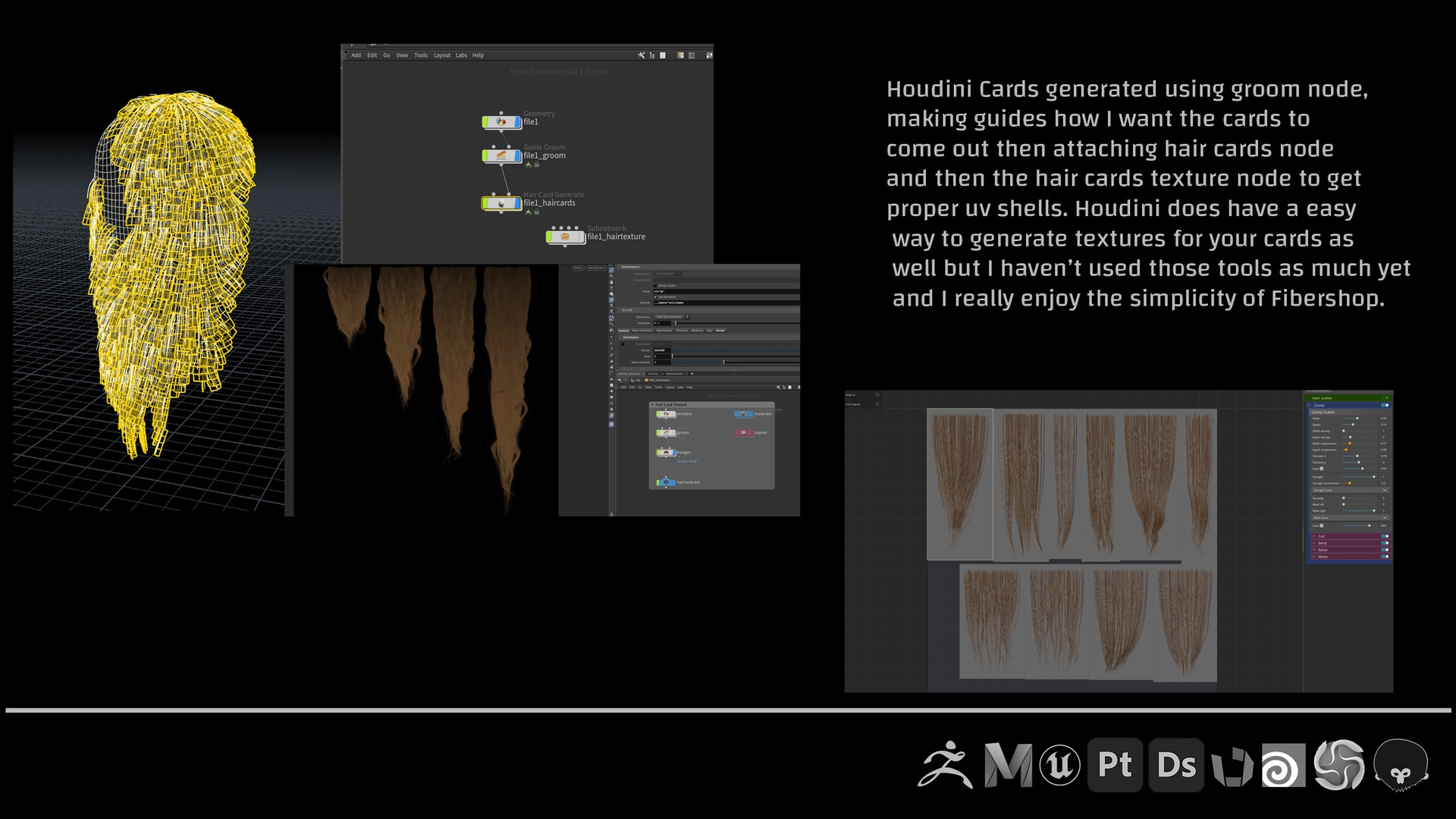Open the color palette icon in network toolbar

coord(680,55)
